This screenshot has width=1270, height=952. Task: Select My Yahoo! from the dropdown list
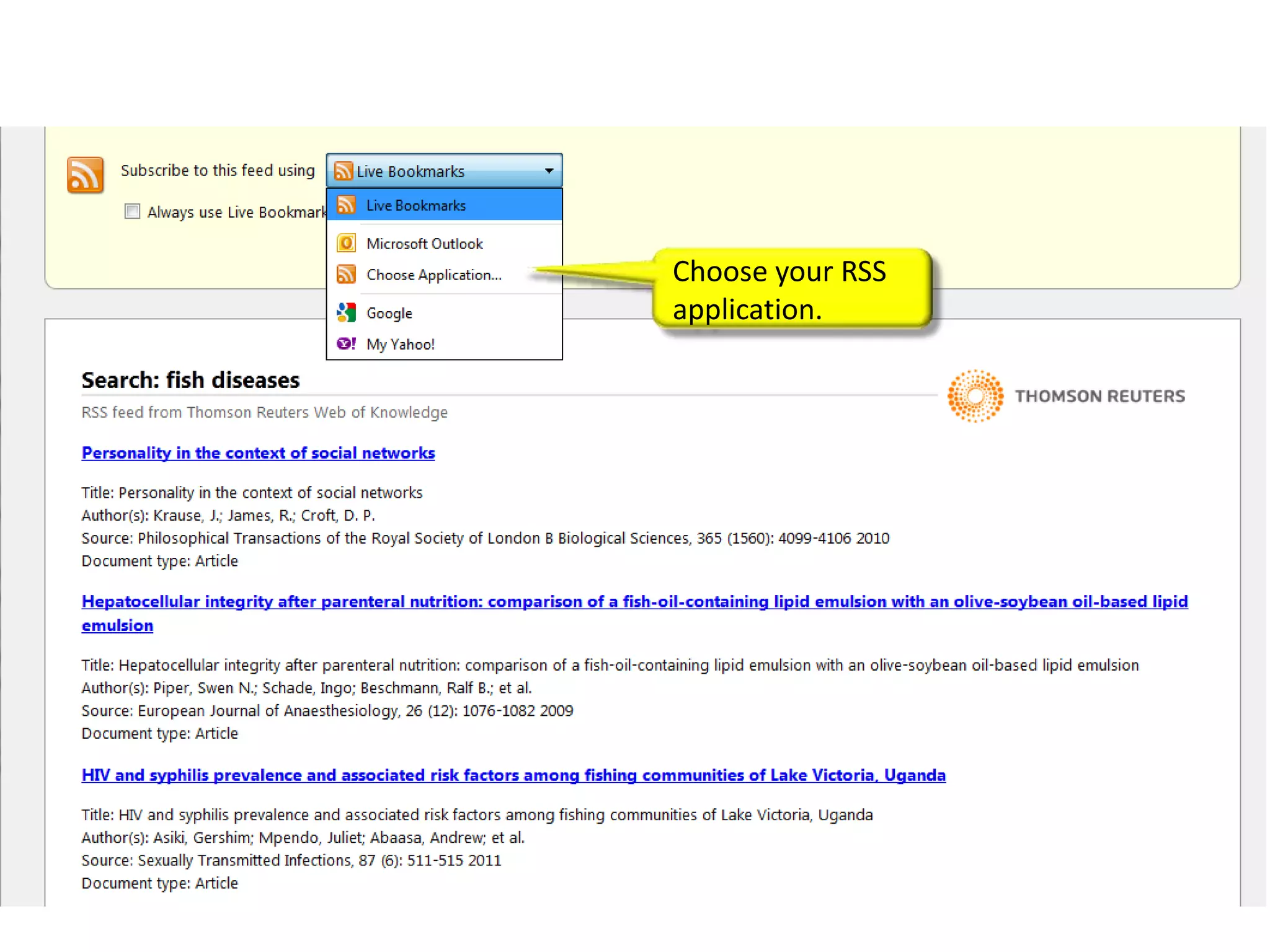click(444, 343)
